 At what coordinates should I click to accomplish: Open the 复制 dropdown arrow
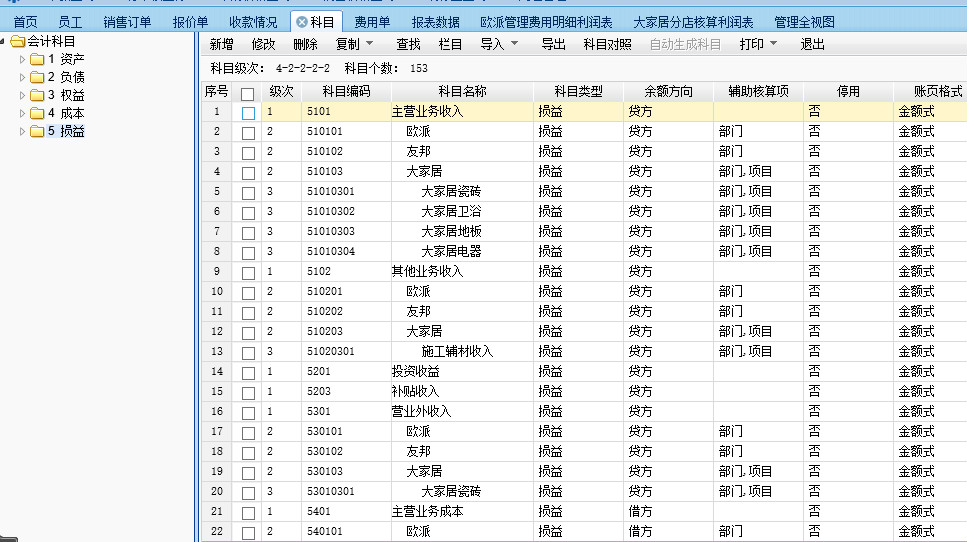pos(369,44)
